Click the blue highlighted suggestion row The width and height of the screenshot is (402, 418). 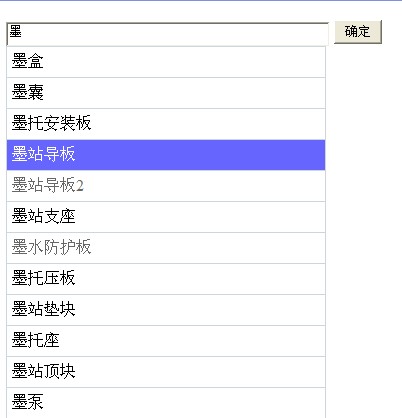click(166, 155)
